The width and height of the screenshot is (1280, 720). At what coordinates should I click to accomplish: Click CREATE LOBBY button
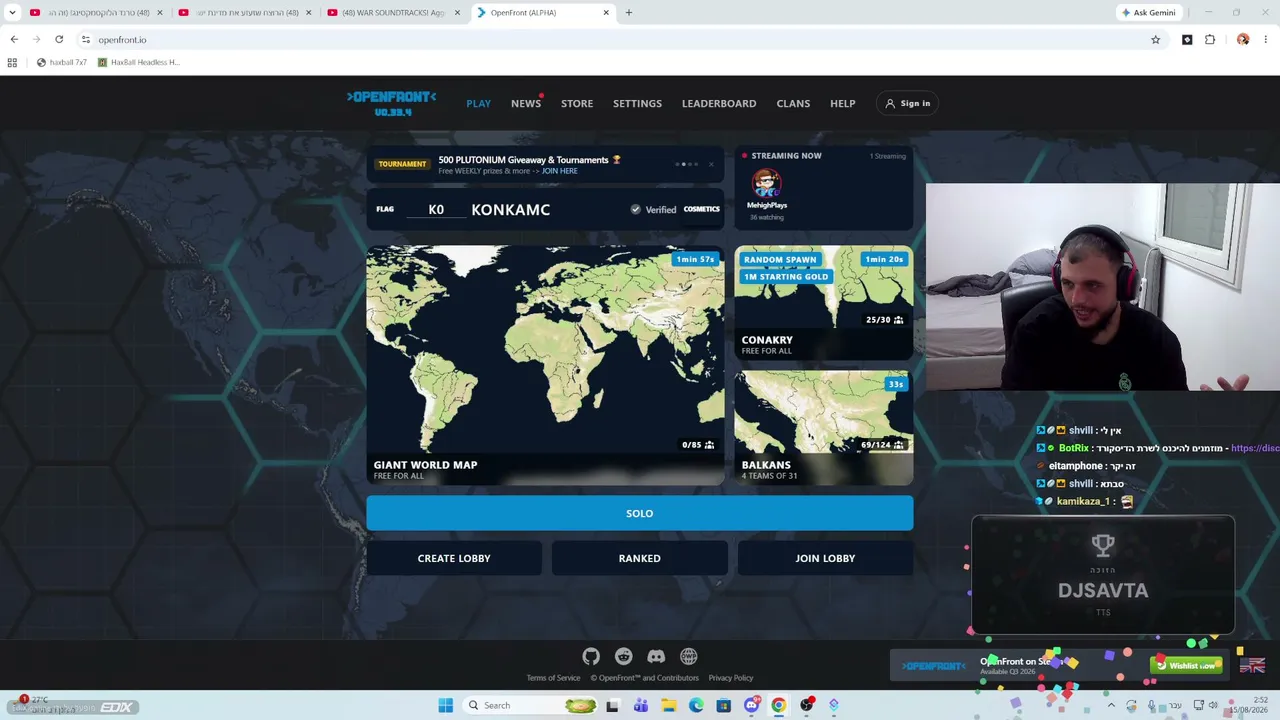coord(454,558)
